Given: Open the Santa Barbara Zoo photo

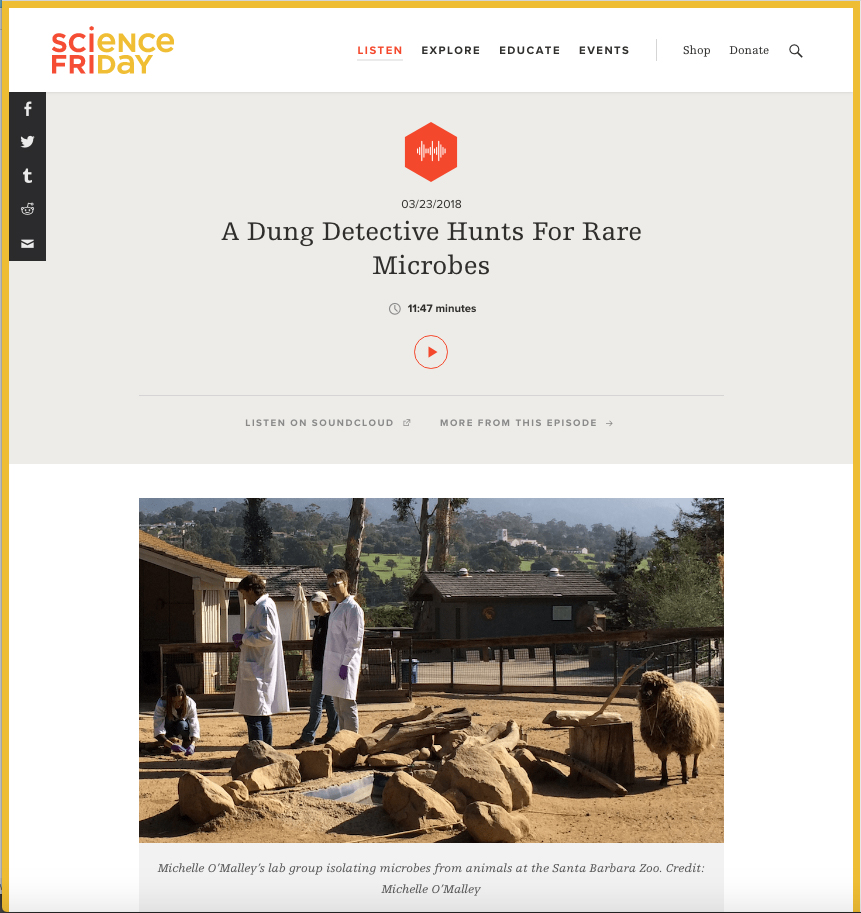Looking at the screenshot, I should click(431, 670).
